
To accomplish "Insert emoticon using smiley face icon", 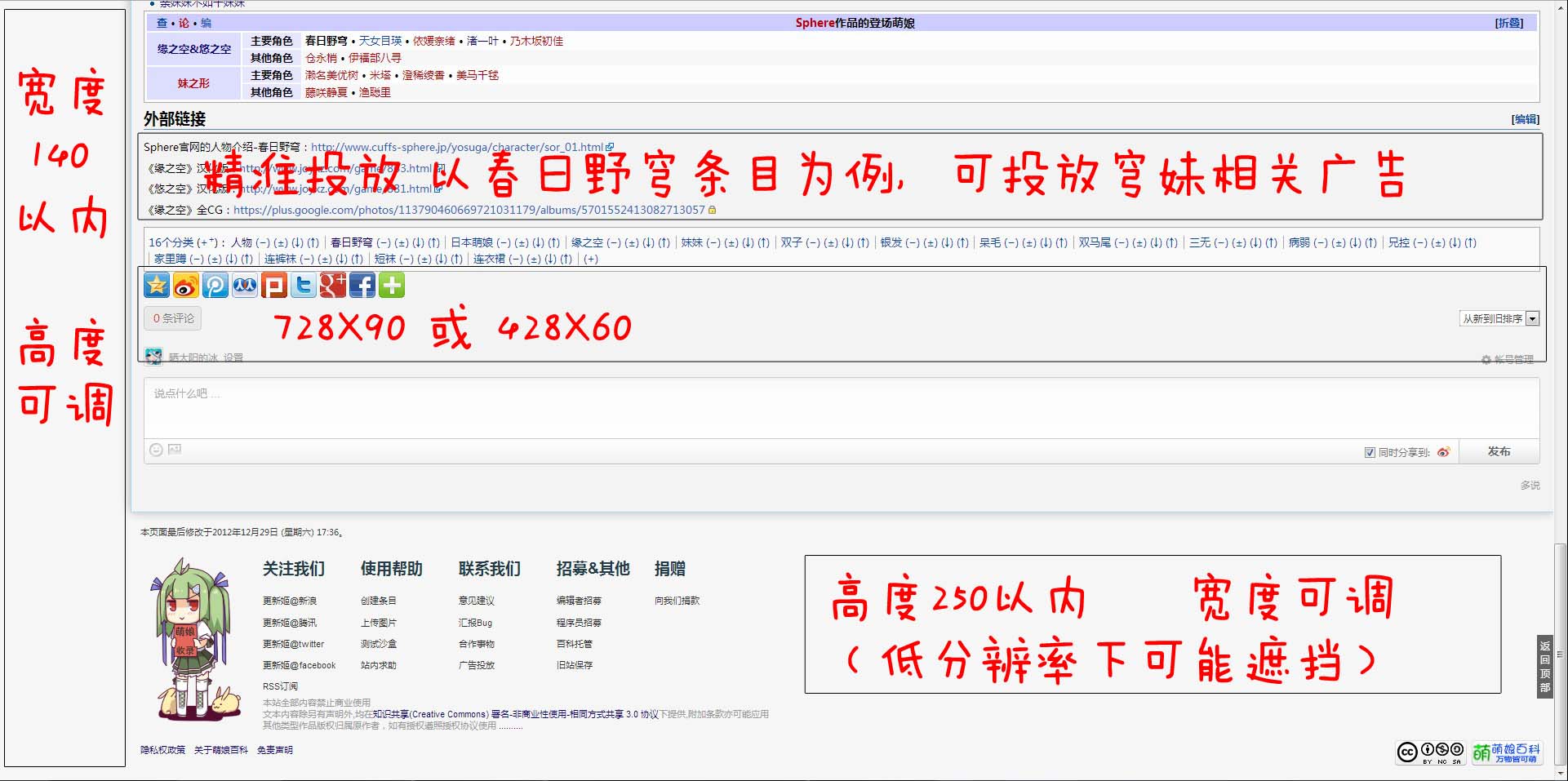I will pos(156,450).
